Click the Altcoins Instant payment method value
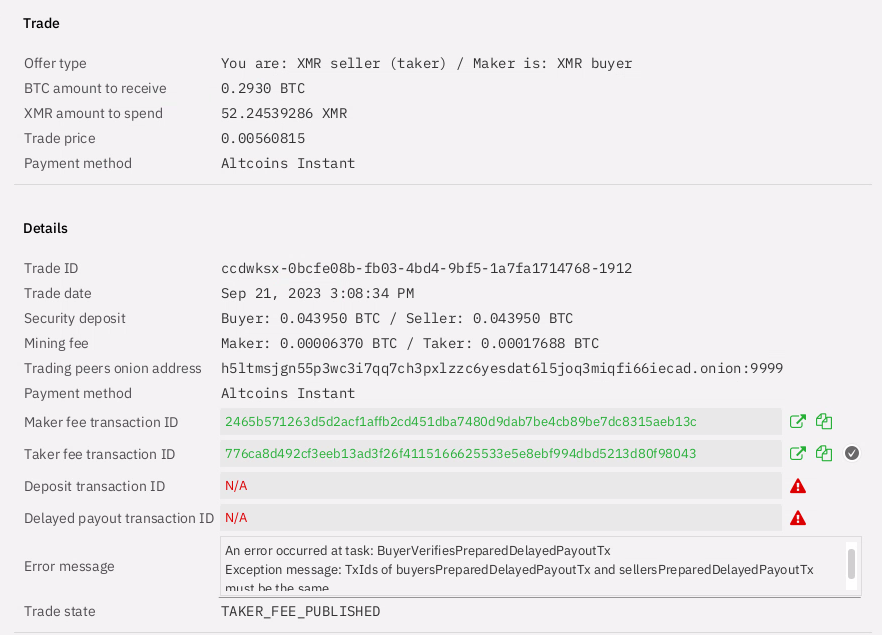 (287, 163)
